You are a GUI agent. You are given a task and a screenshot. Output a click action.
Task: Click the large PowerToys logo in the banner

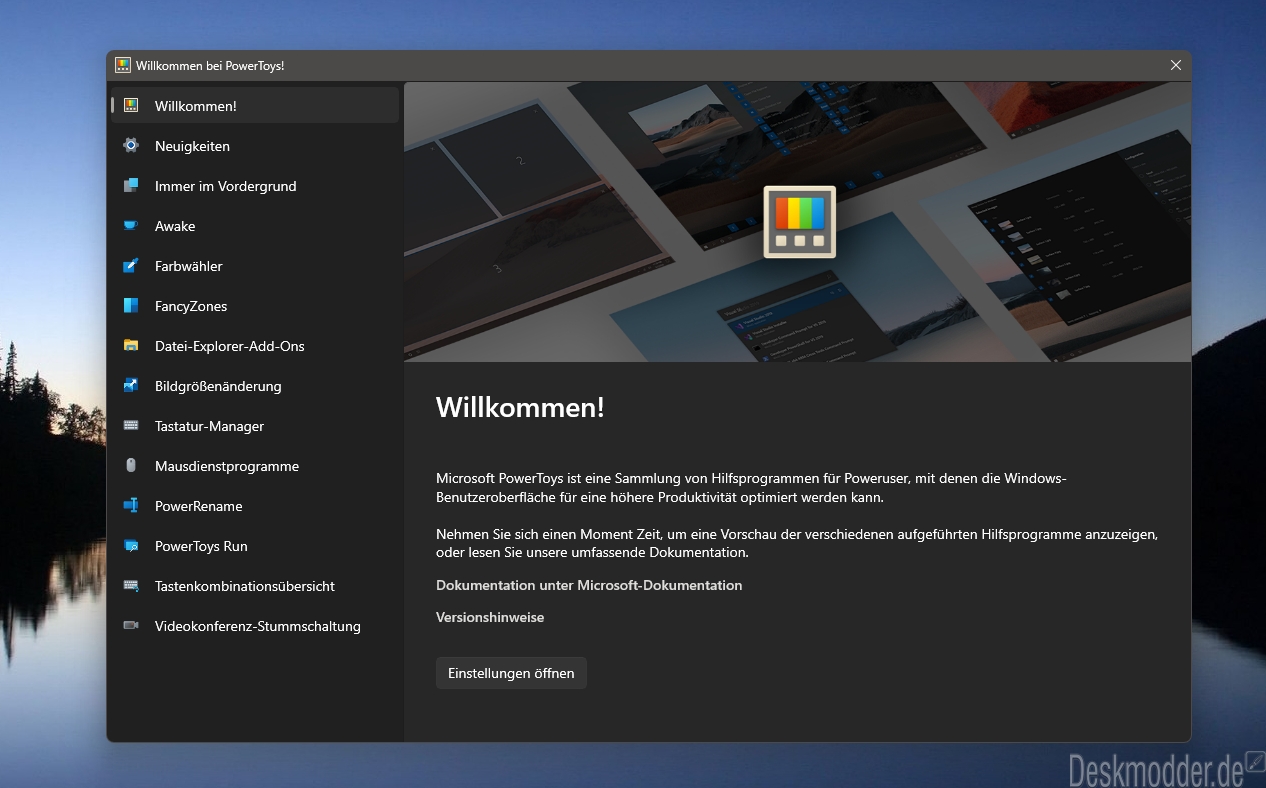click(800, 222)
